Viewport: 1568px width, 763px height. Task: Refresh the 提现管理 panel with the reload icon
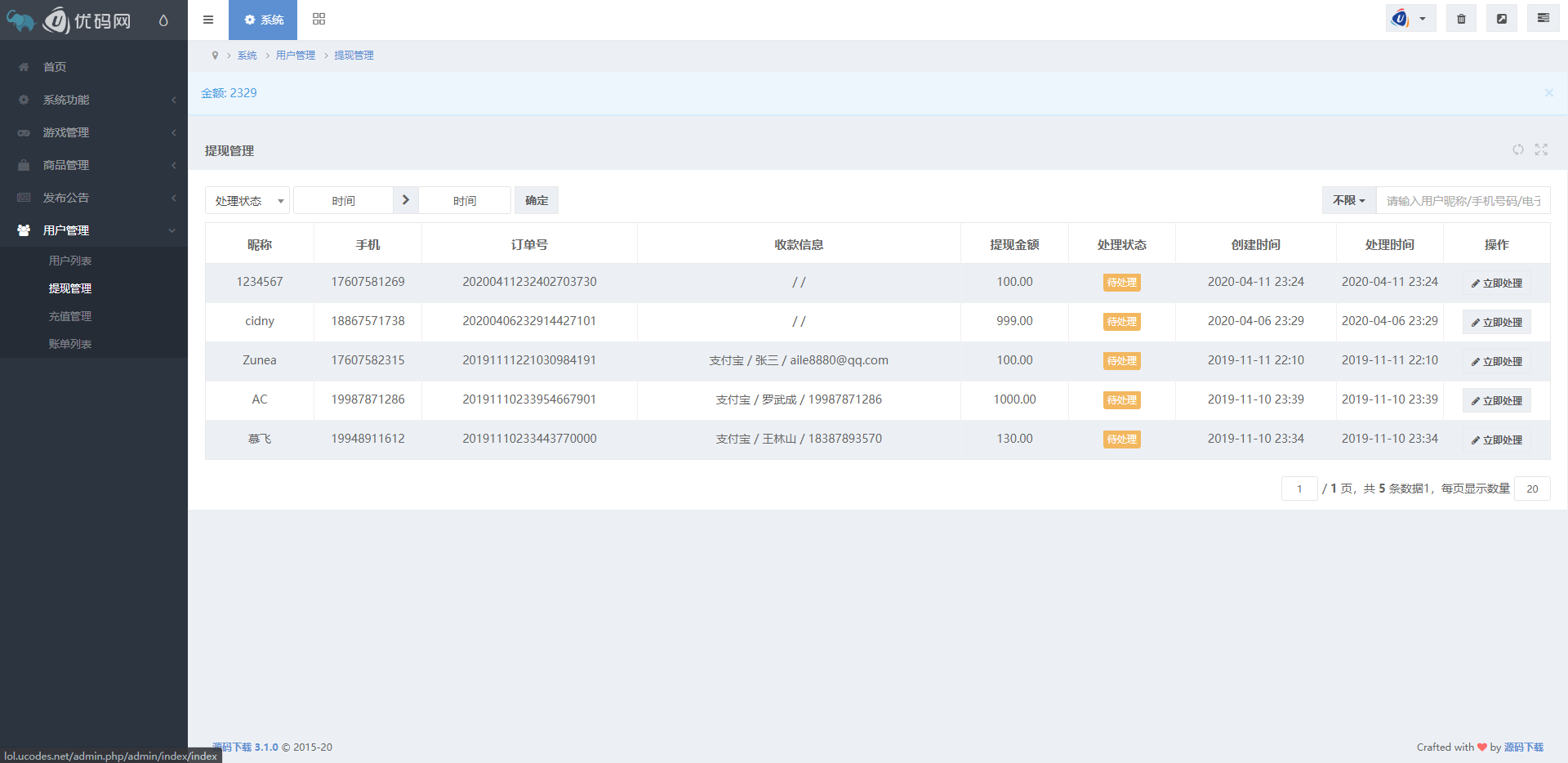[x=1518, y=150]
